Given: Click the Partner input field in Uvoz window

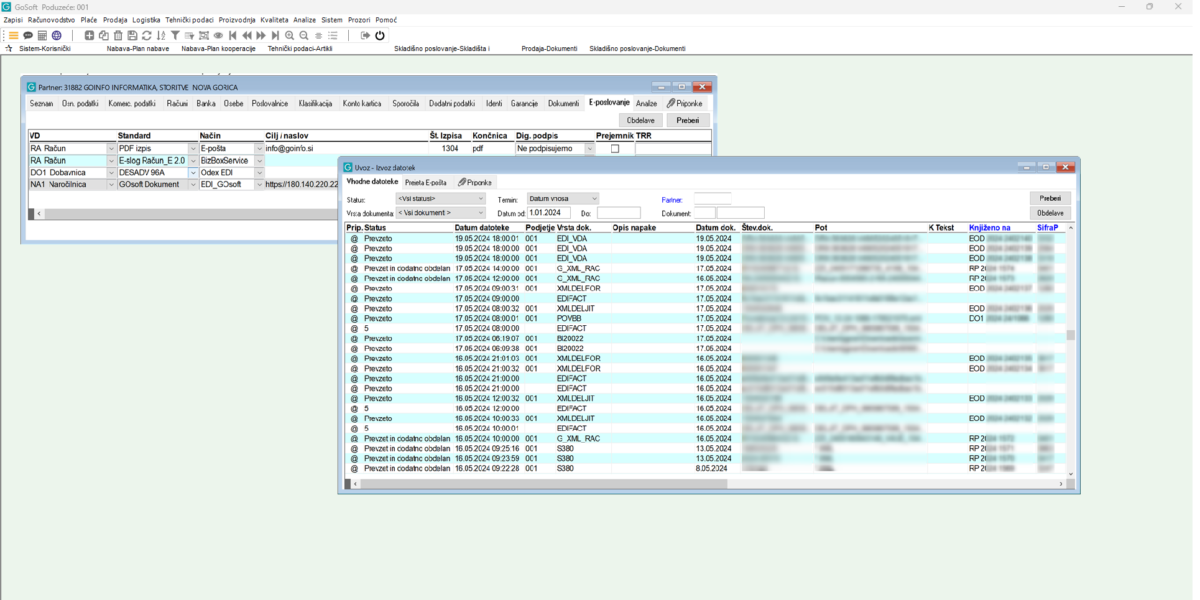Looking at the screenshot, I should coord(713,199).
